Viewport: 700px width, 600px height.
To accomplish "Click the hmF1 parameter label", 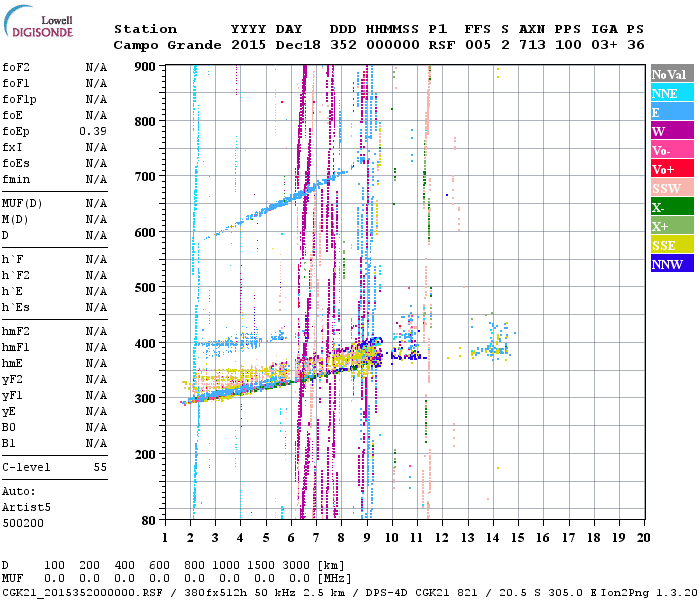I will 16,348.
